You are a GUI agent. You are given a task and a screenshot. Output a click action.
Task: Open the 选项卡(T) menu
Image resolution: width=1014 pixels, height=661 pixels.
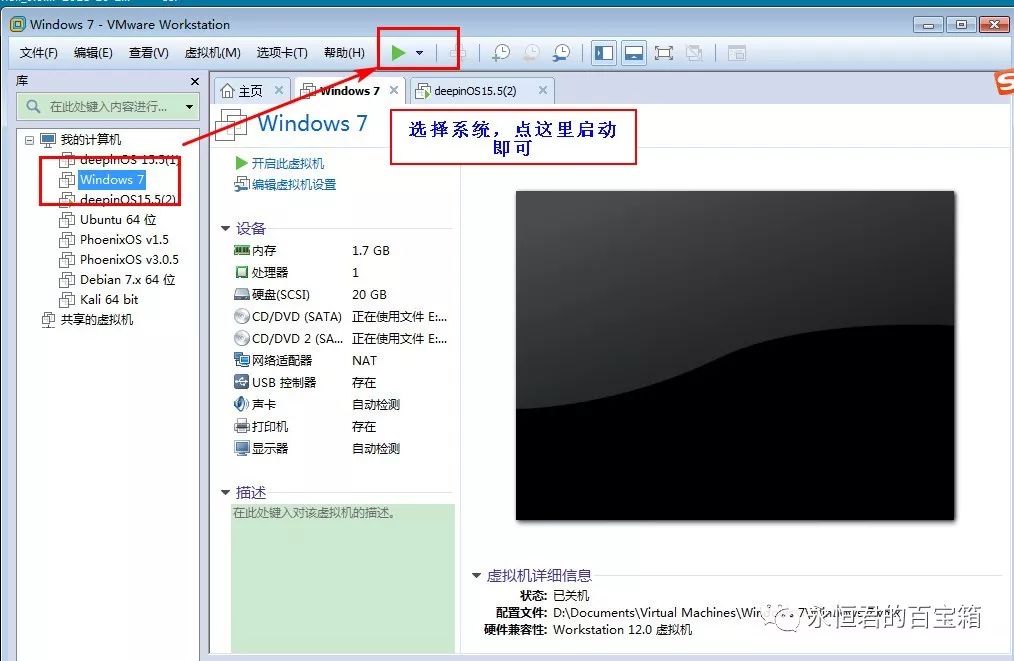[281, 53]
